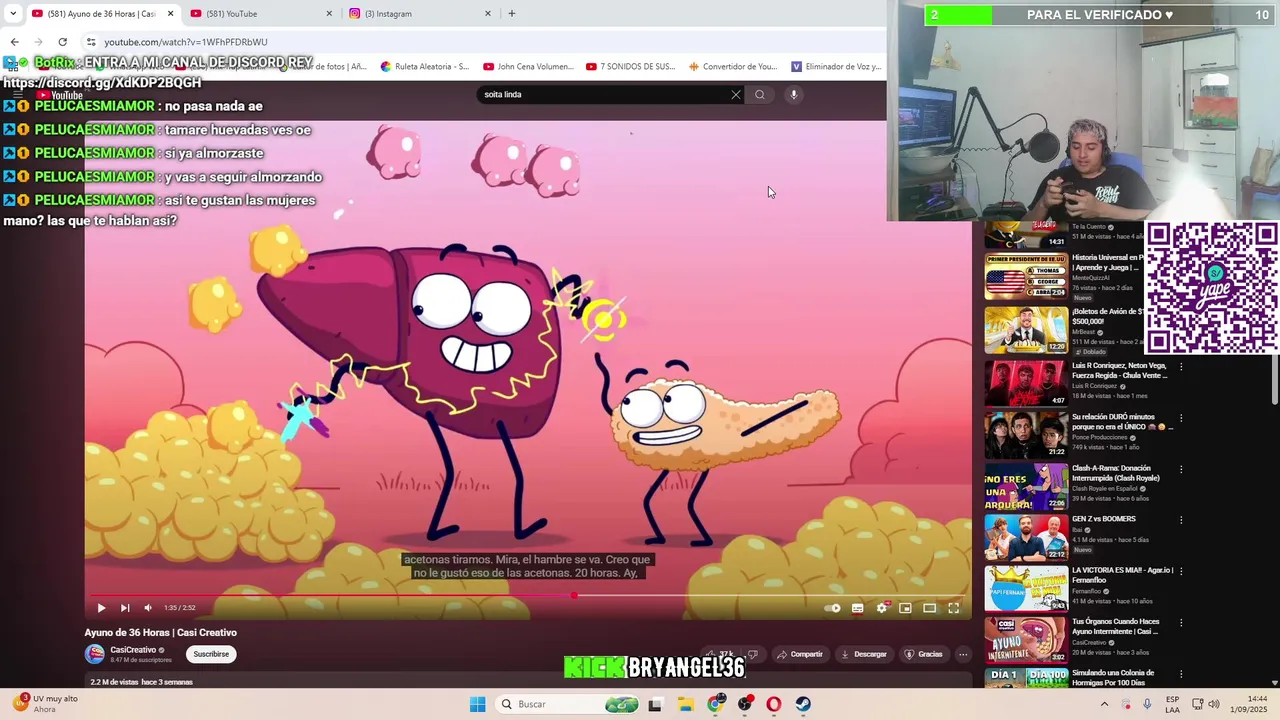1280x720 pixels.
Task: Open 'Ruleta Aleatoria' bookmark
Action: pos(424,67)
